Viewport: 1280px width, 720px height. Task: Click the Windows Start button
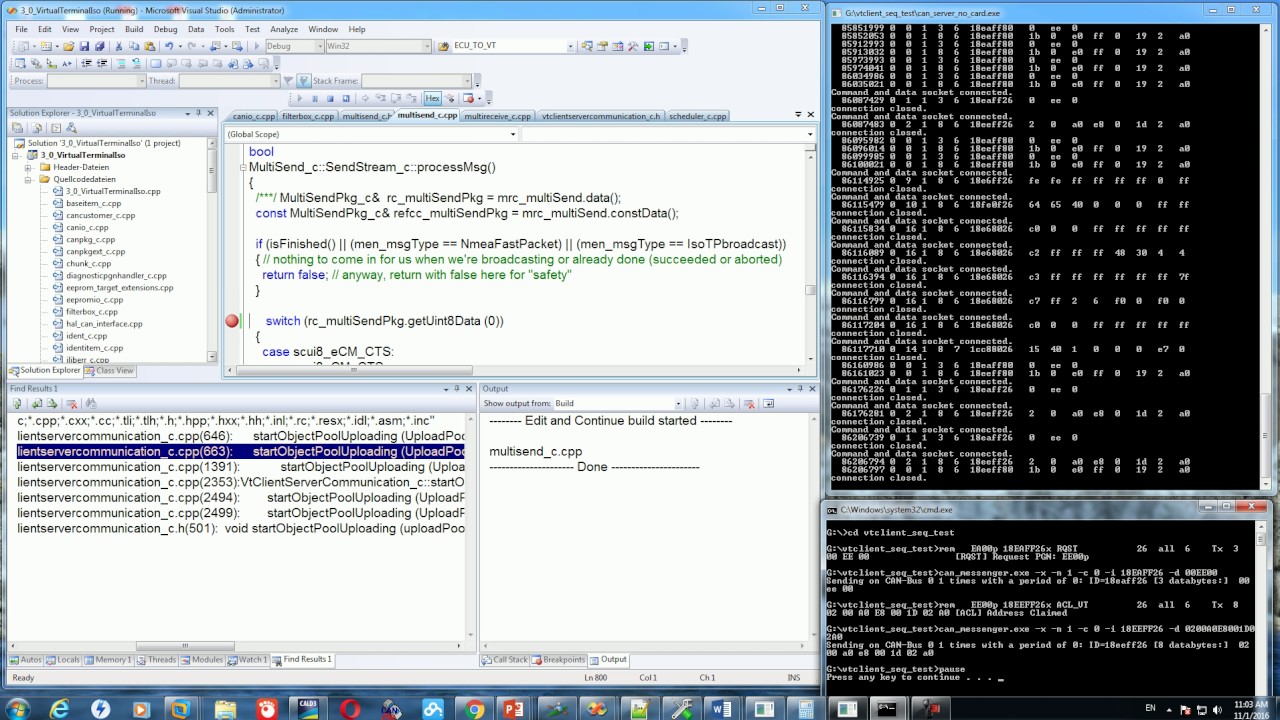tap(17, 710)
